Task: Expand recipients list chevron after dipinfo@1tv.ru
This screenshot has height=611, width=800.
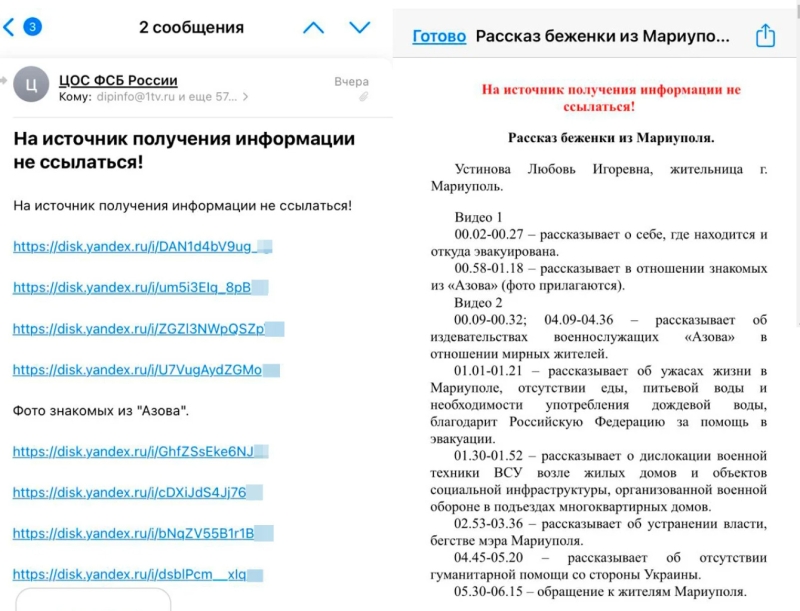Action: tap(246, 98)
